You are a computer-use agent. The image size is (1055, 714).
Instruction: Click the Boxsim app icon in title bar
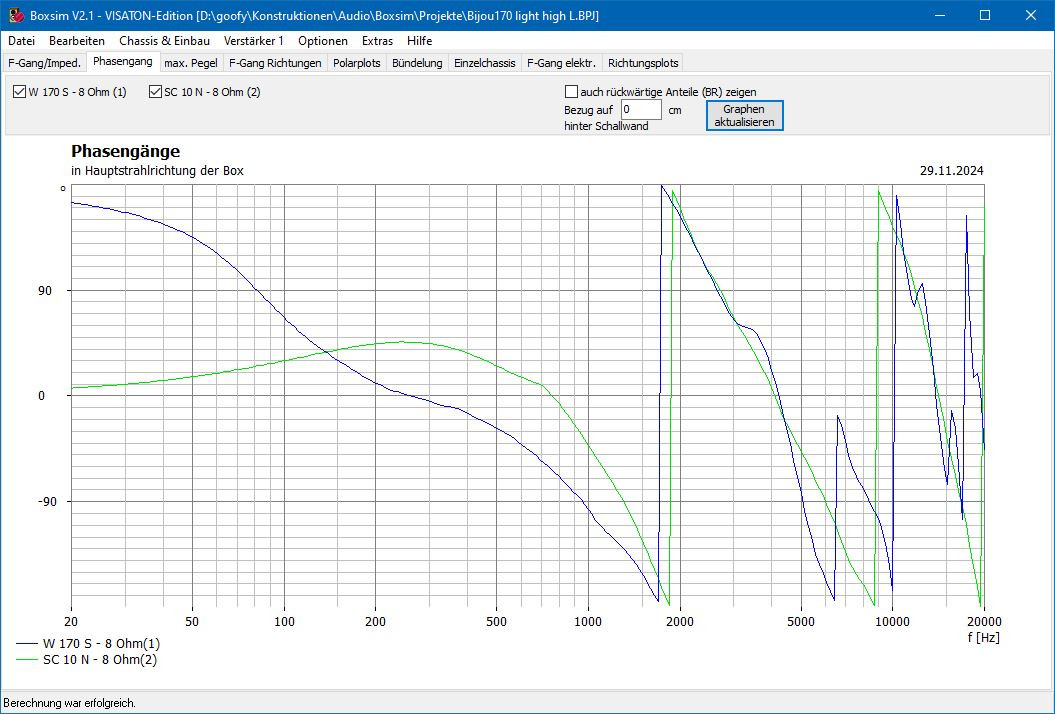[x=15, y=16]
